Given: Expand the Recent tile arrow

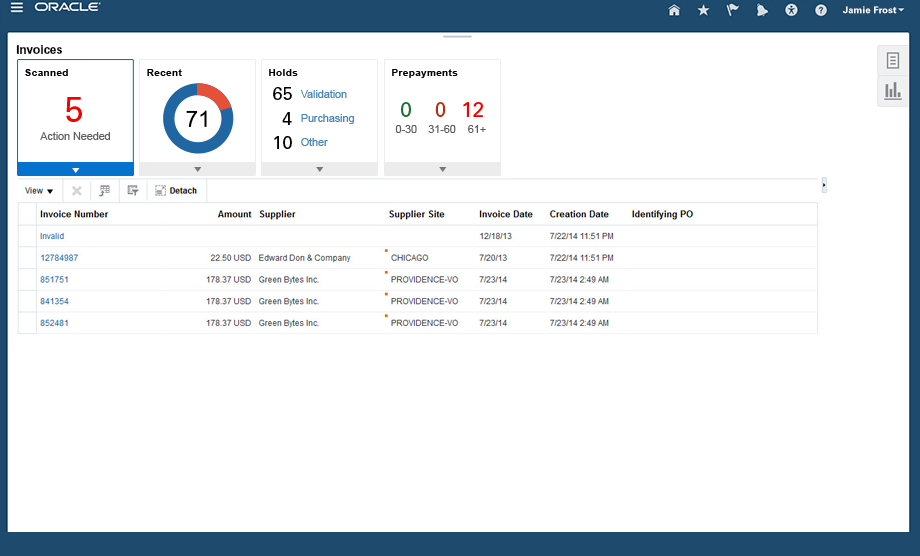Looking at the screenshot, I should point(198,169).
